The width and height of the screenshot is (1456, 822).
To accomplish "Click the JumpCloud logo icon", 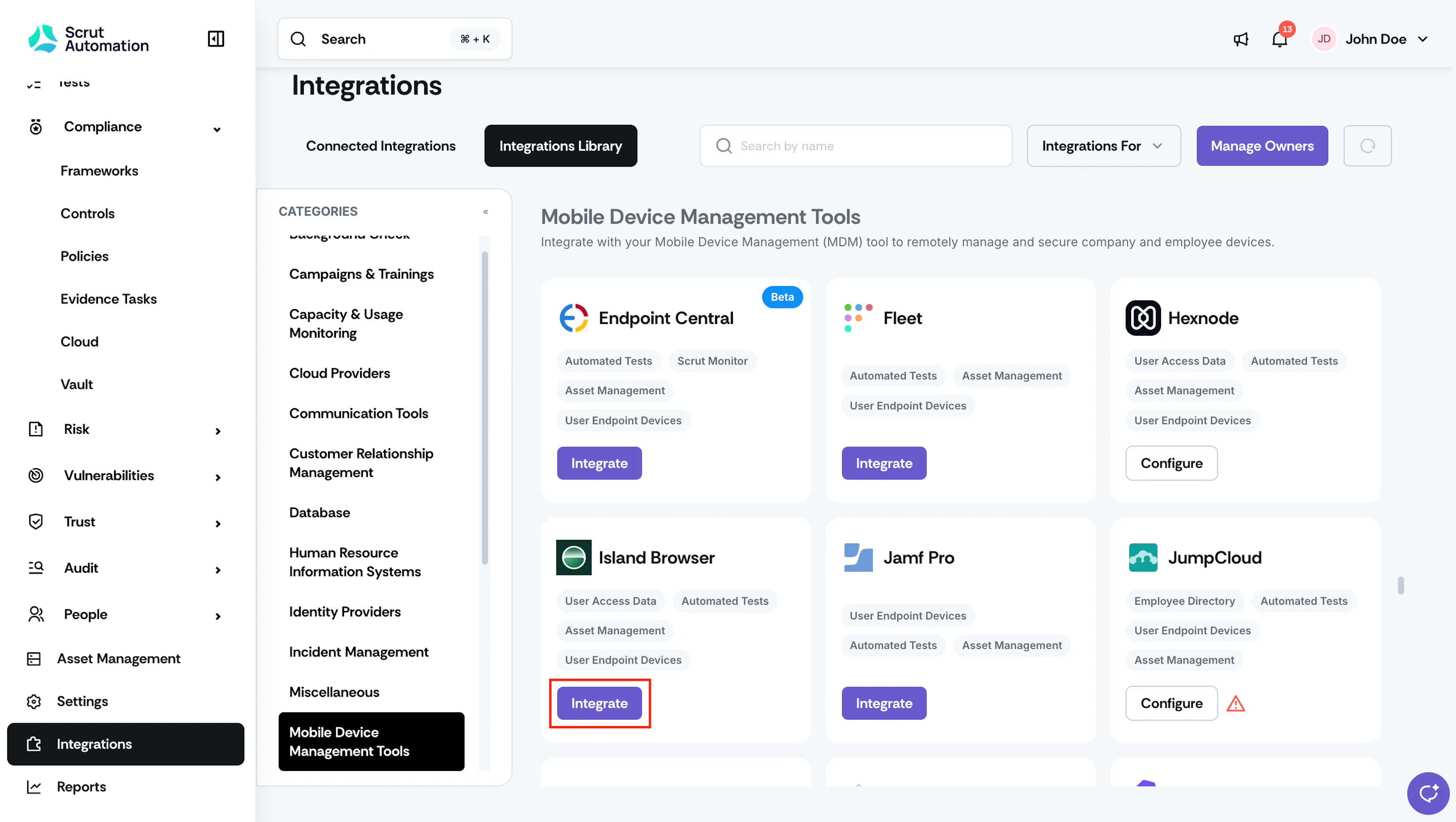I will [1143, 558].
